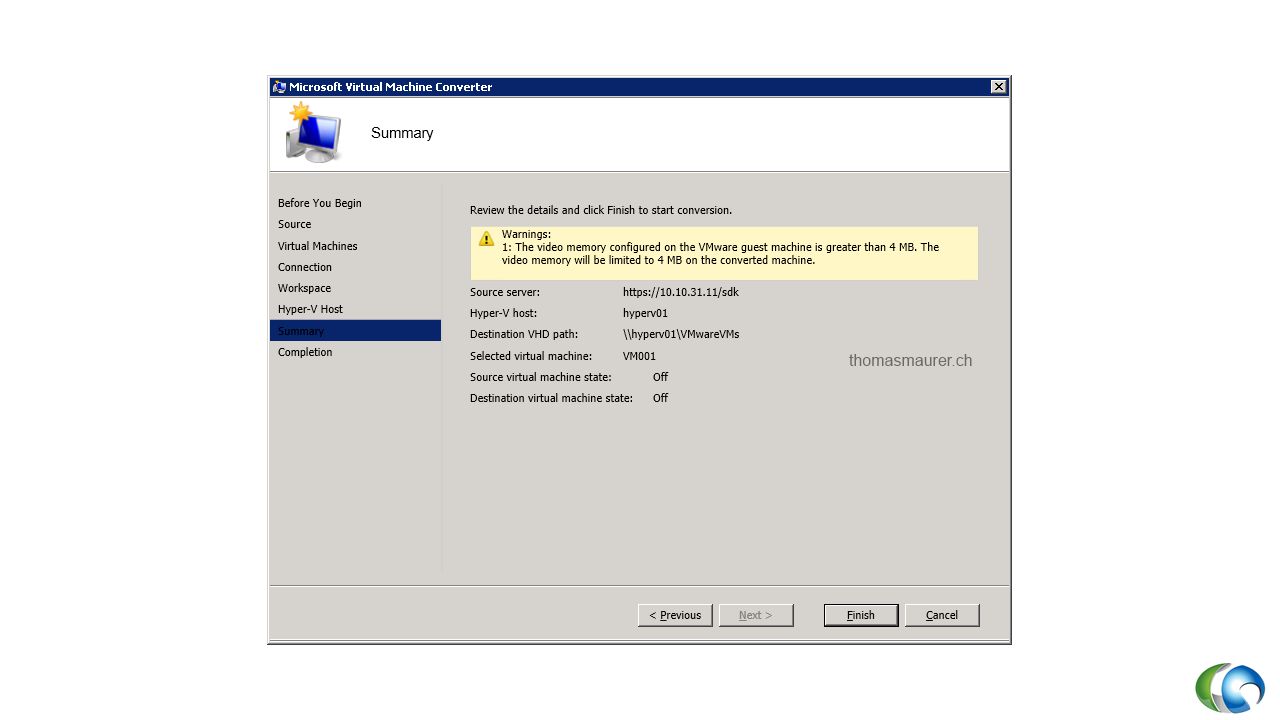Viewport: 1280px width, 720px height.
Task: Click the Finish button to start conversion
Action: [861, 615]
